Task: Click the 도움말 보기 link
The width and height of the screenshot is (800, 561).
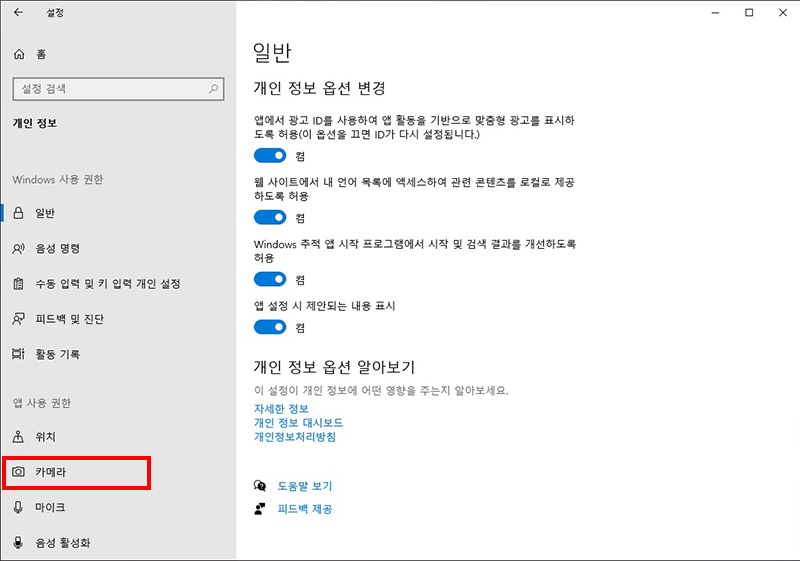Action: point(305,486)
